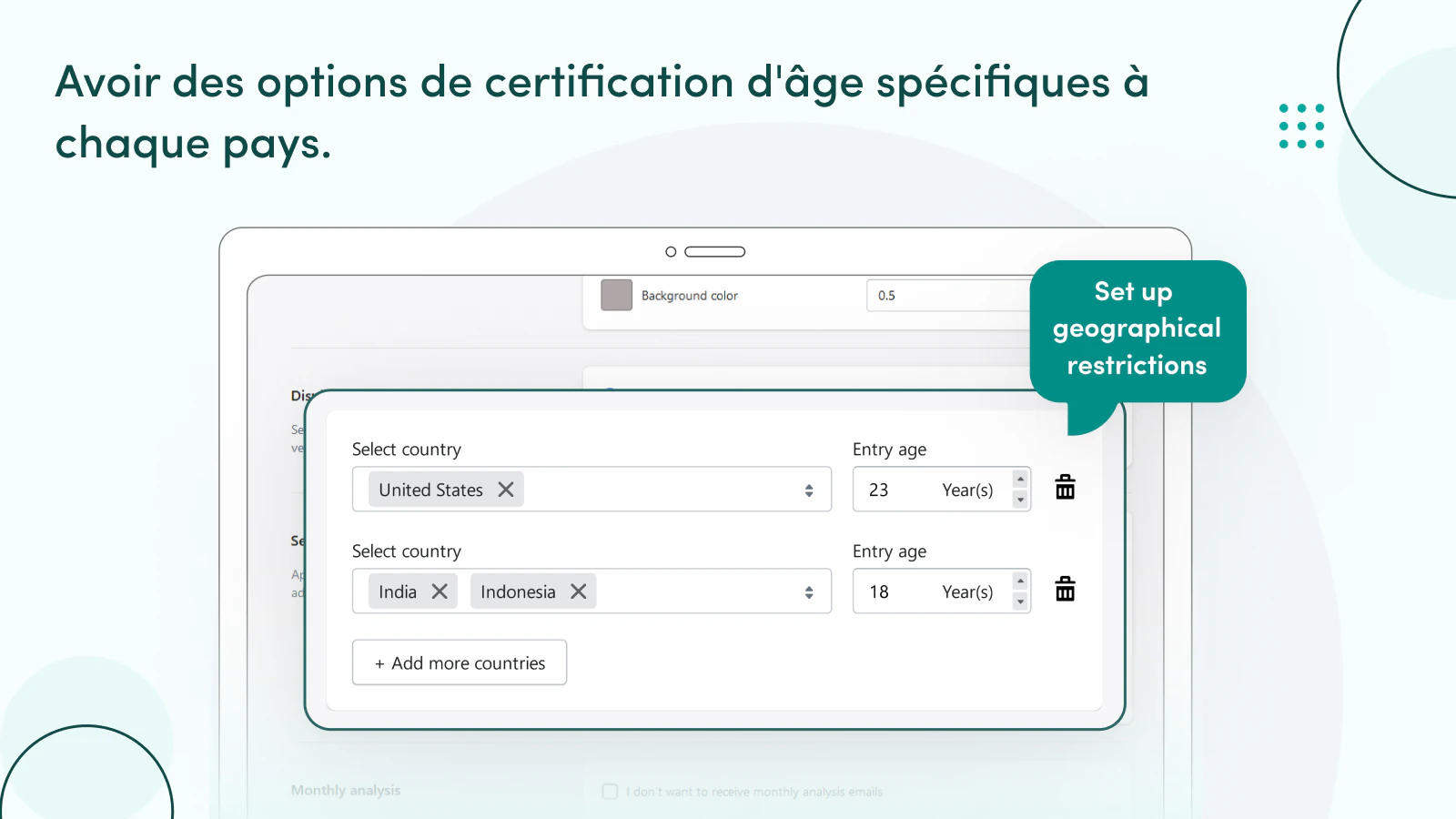This screenshot has height=819, width=1456.
Task: Open country dropdown containing United States
Action: pyautogui.click(x=591, y=490)
